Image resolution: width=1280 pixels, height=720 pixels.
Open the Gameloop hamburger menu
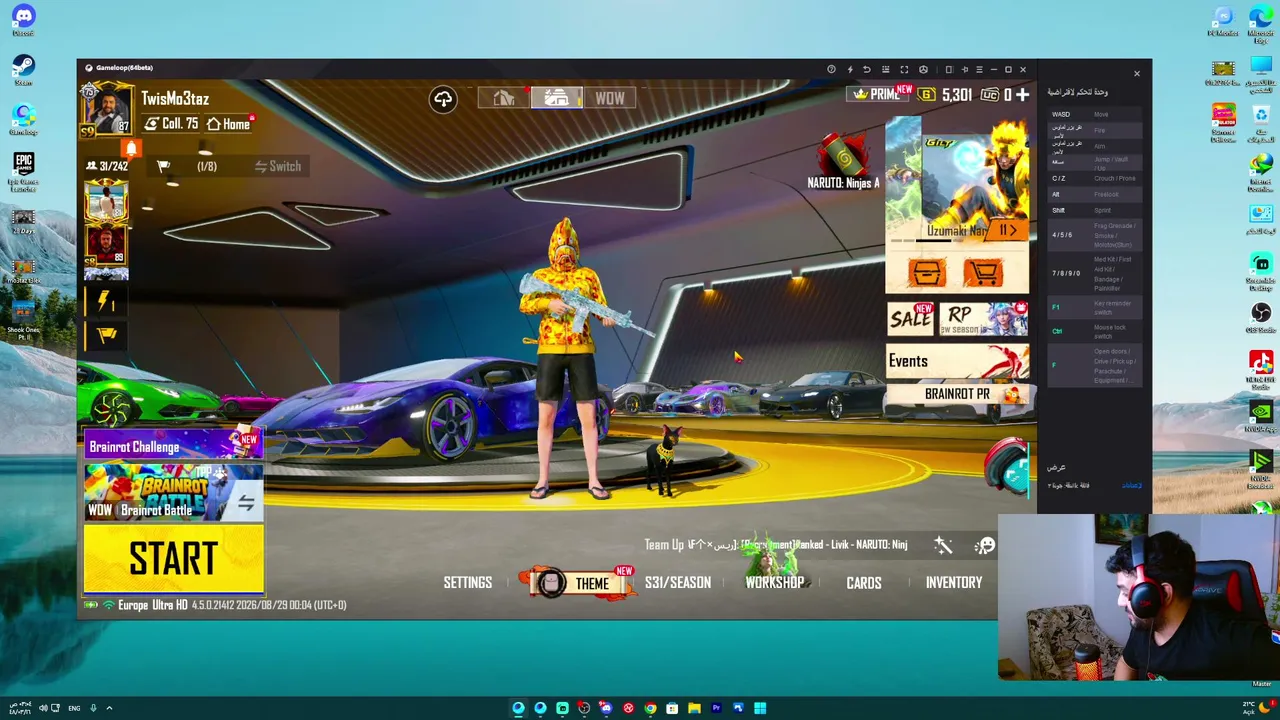[979, 69]
